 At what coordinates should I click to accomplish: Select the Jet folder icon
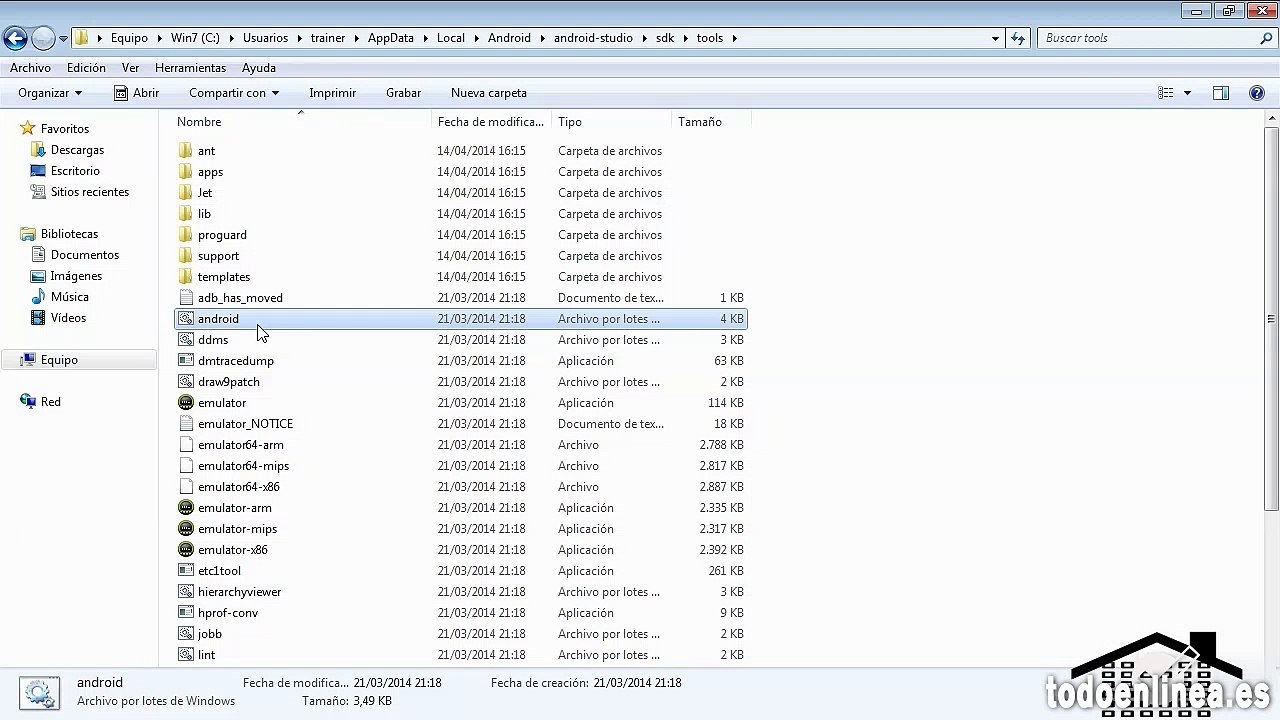(x=185, y=193)
